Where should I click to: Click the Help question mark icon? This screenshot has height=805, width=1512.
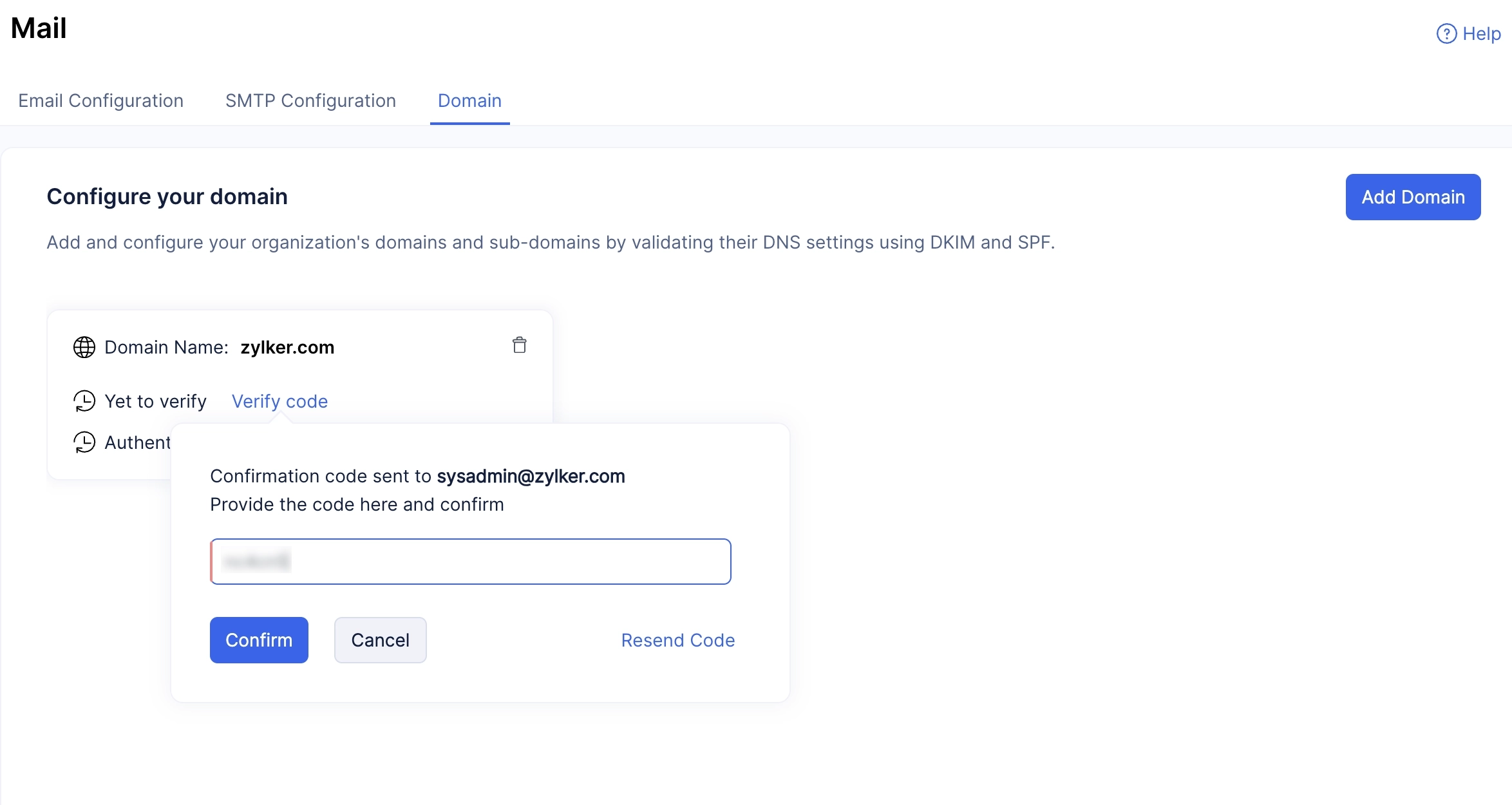[x=1446, y=33]
